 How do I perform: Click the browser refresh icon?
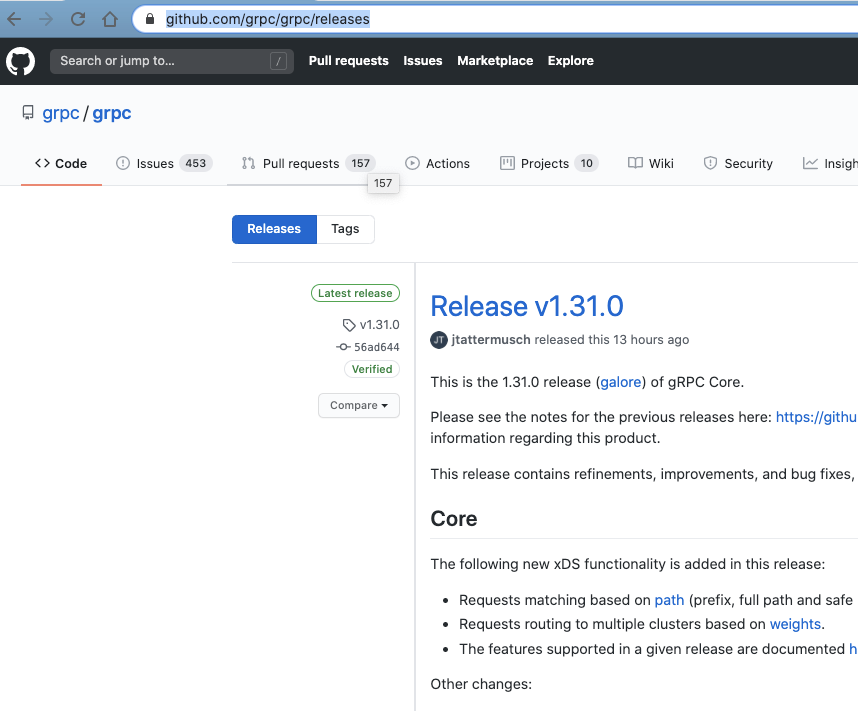coord(78,18)
